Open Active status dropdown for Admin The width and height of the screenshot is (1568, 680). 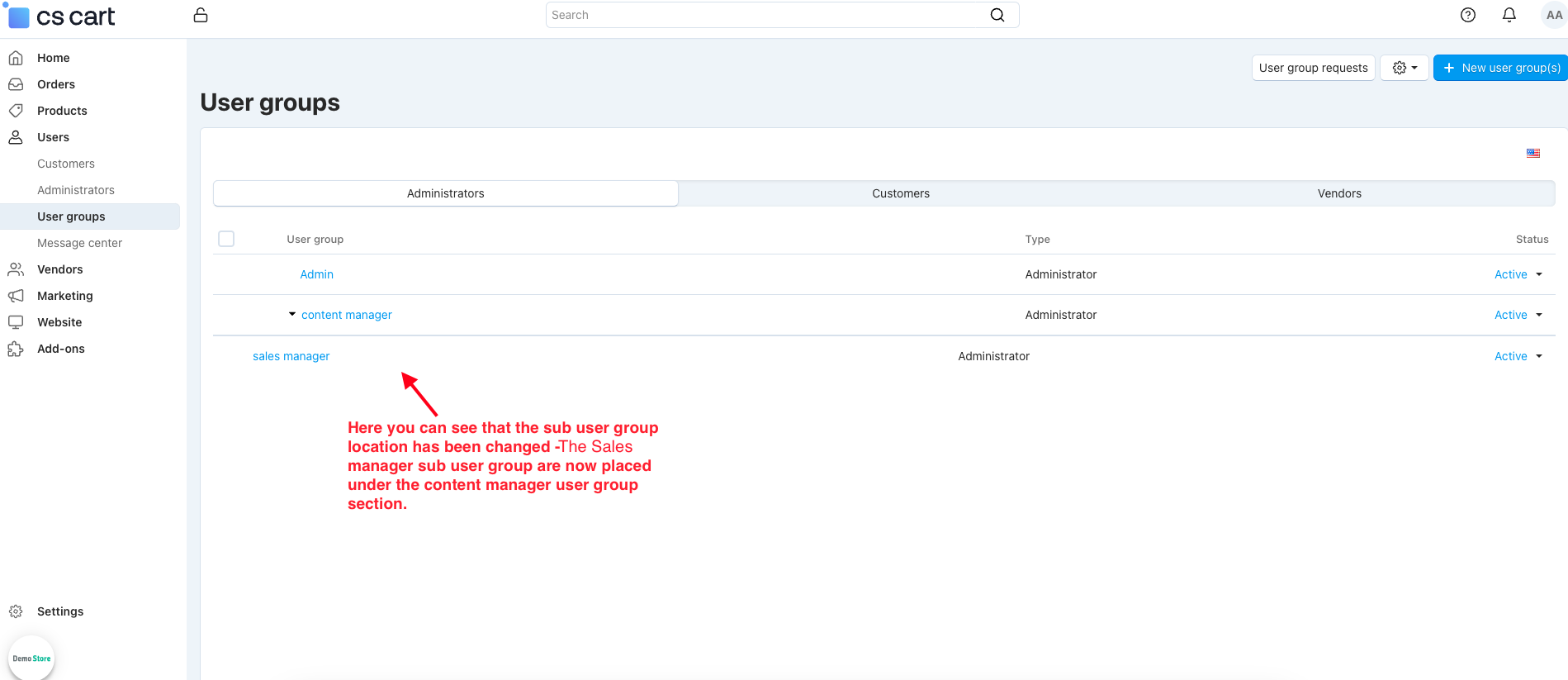click(x=1518, y=274)
